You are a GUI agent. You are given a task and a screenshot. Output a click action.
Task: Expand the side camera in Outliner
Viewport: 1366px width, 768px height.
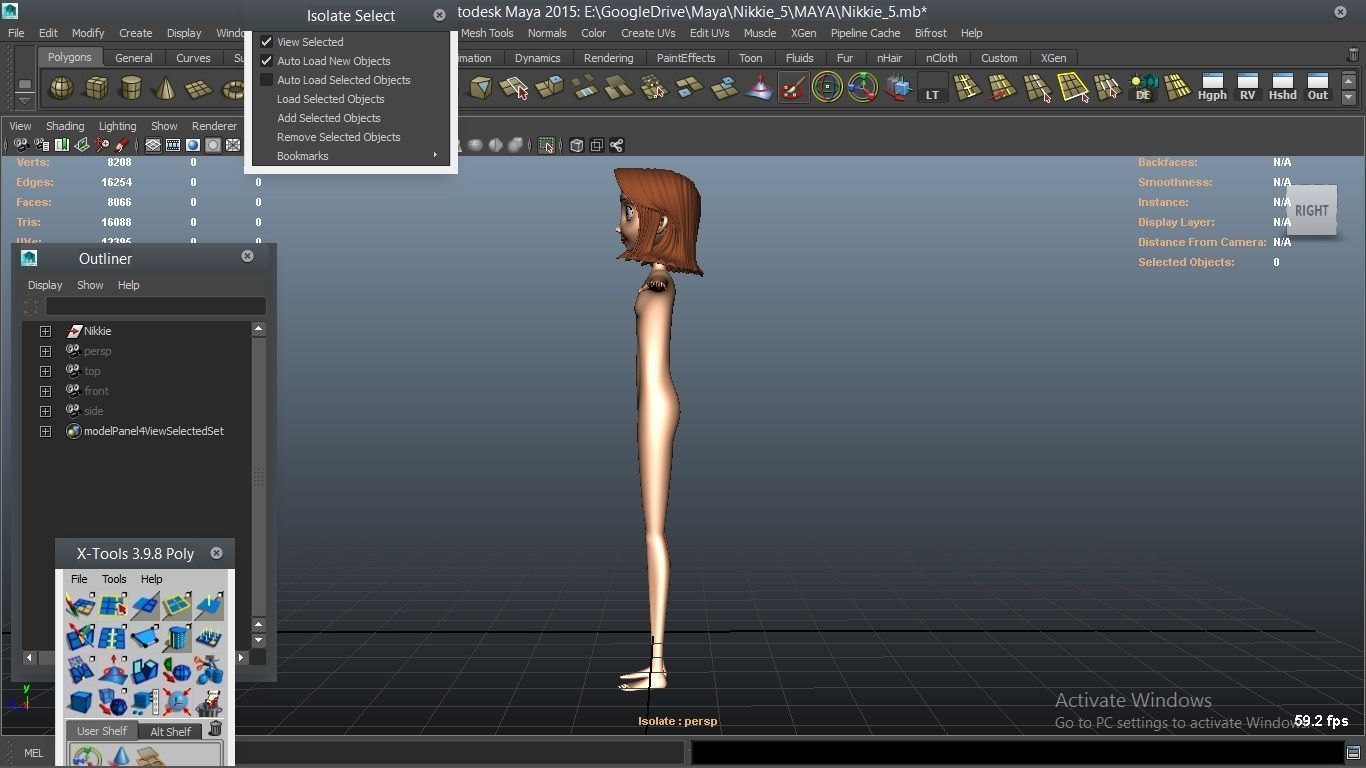[x=45, y=411]
